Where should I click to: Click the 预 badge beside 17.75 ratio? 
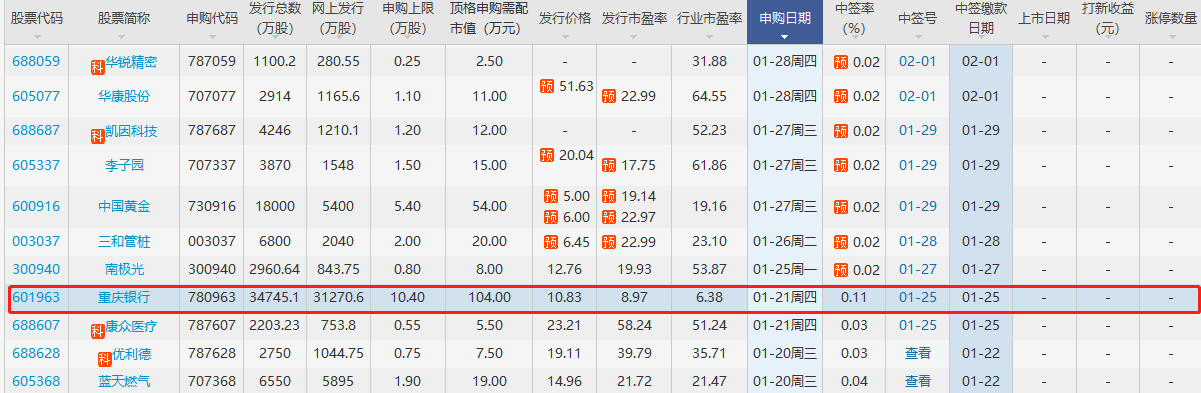click(609, 166)
